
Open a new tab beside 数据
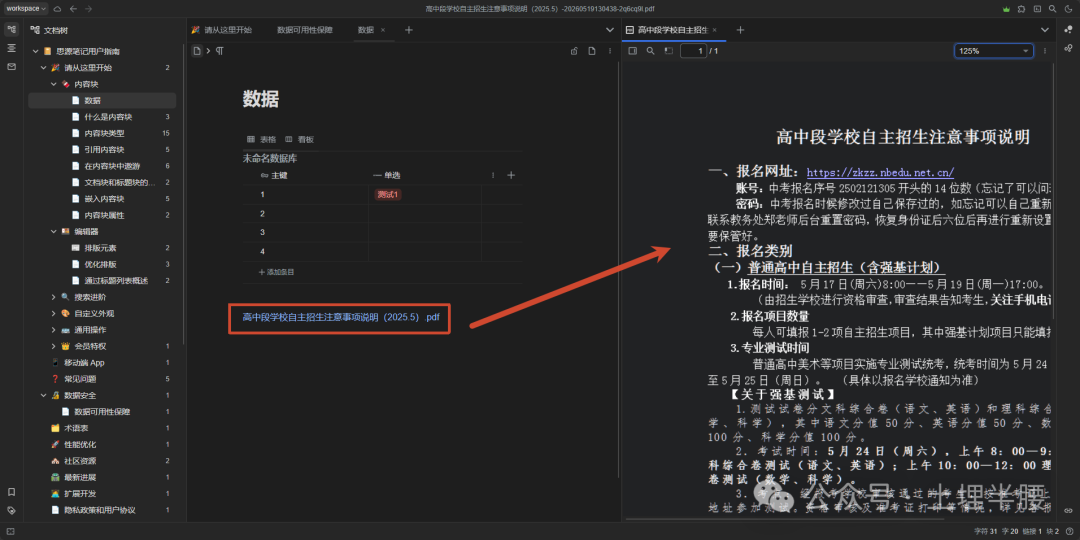408,30
